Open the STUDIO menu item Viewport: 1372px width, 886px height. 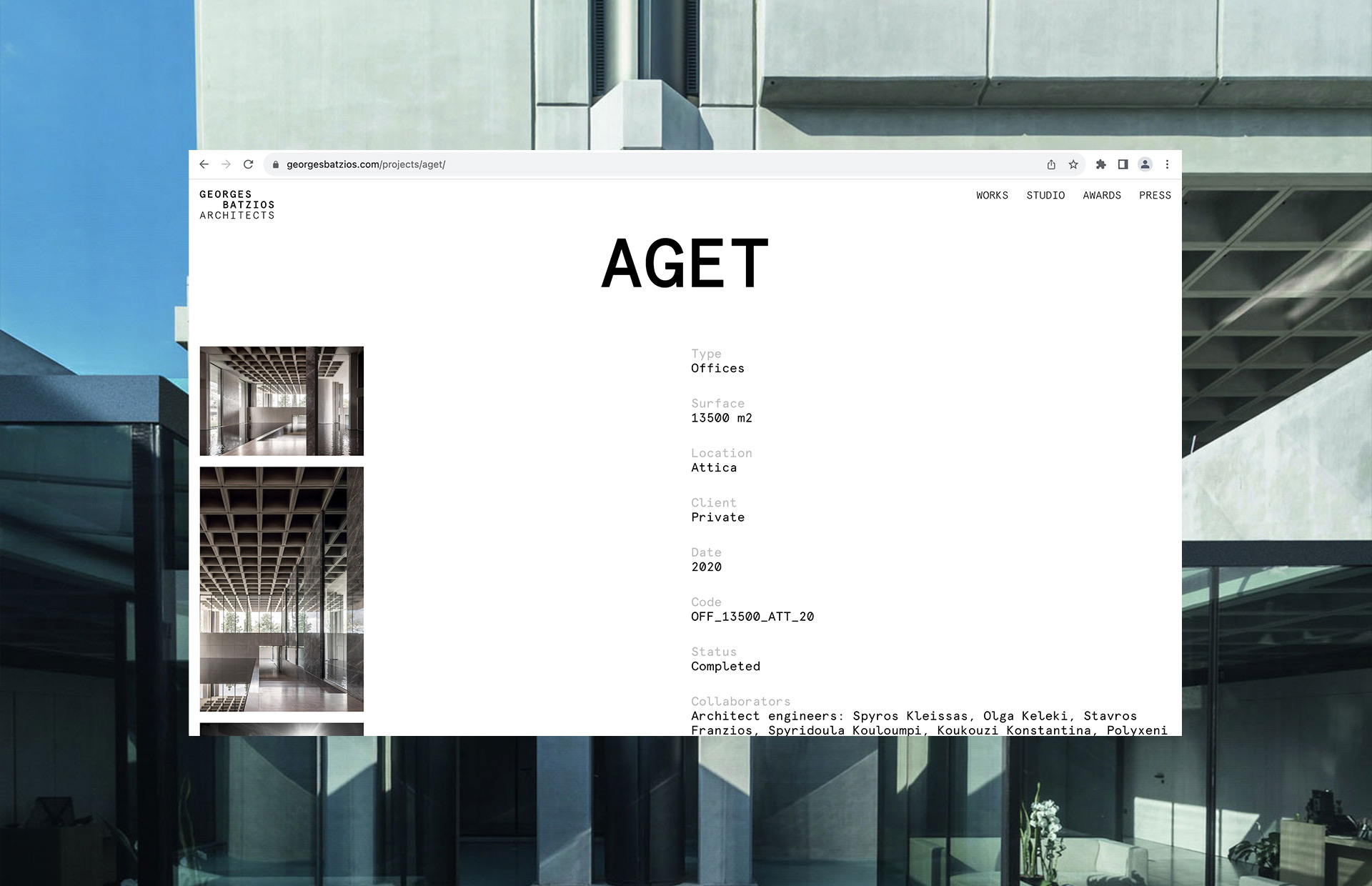(x=1045, y=195)
